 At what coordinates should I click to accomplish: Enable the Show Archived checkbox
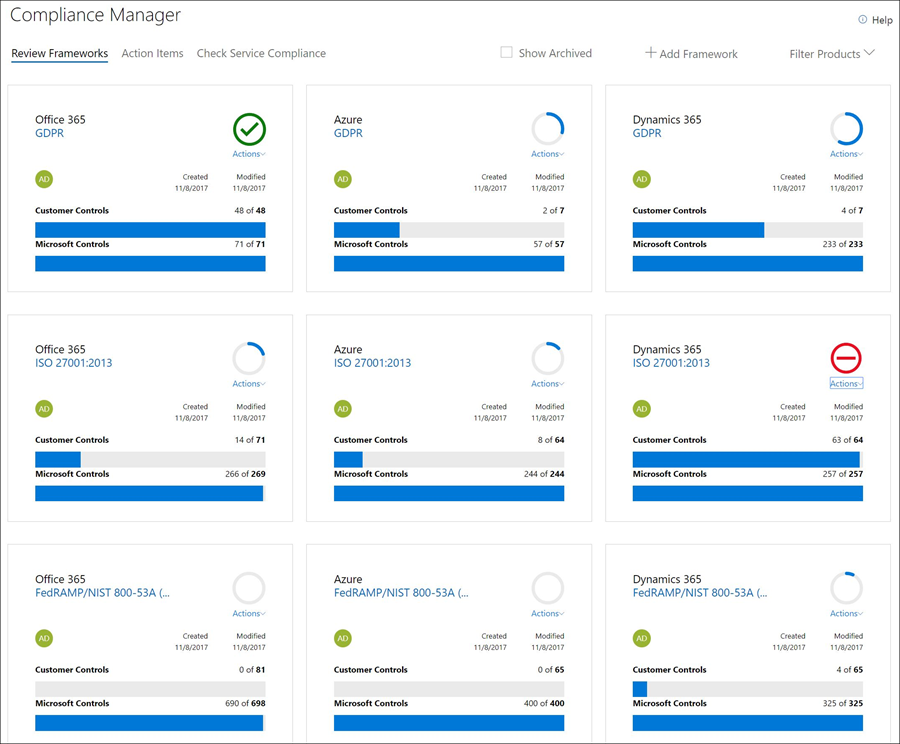(x=506, y=52)
